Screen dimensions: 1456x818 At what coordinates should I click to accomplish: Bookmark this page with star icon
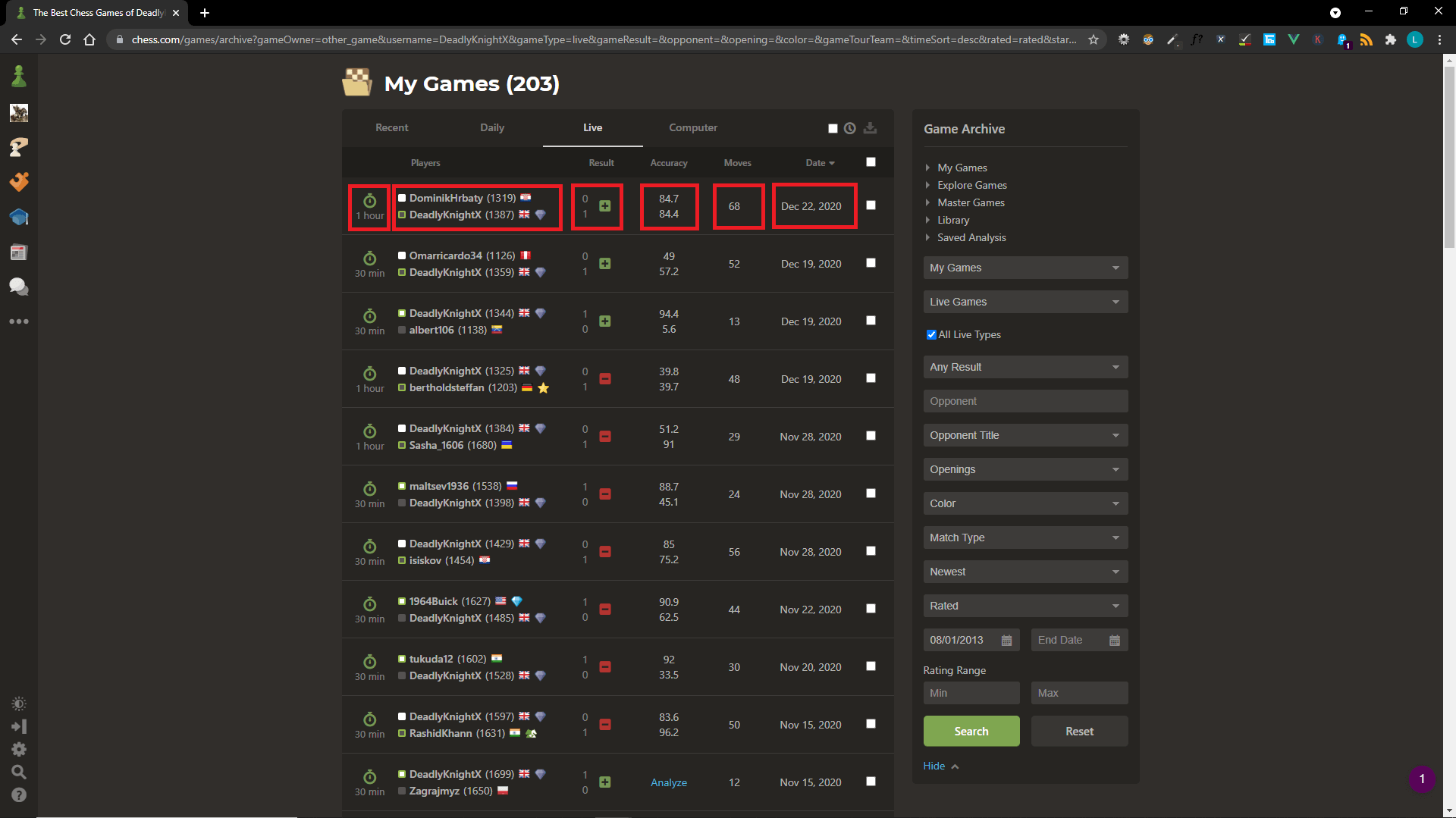[x=1093, y=39]
